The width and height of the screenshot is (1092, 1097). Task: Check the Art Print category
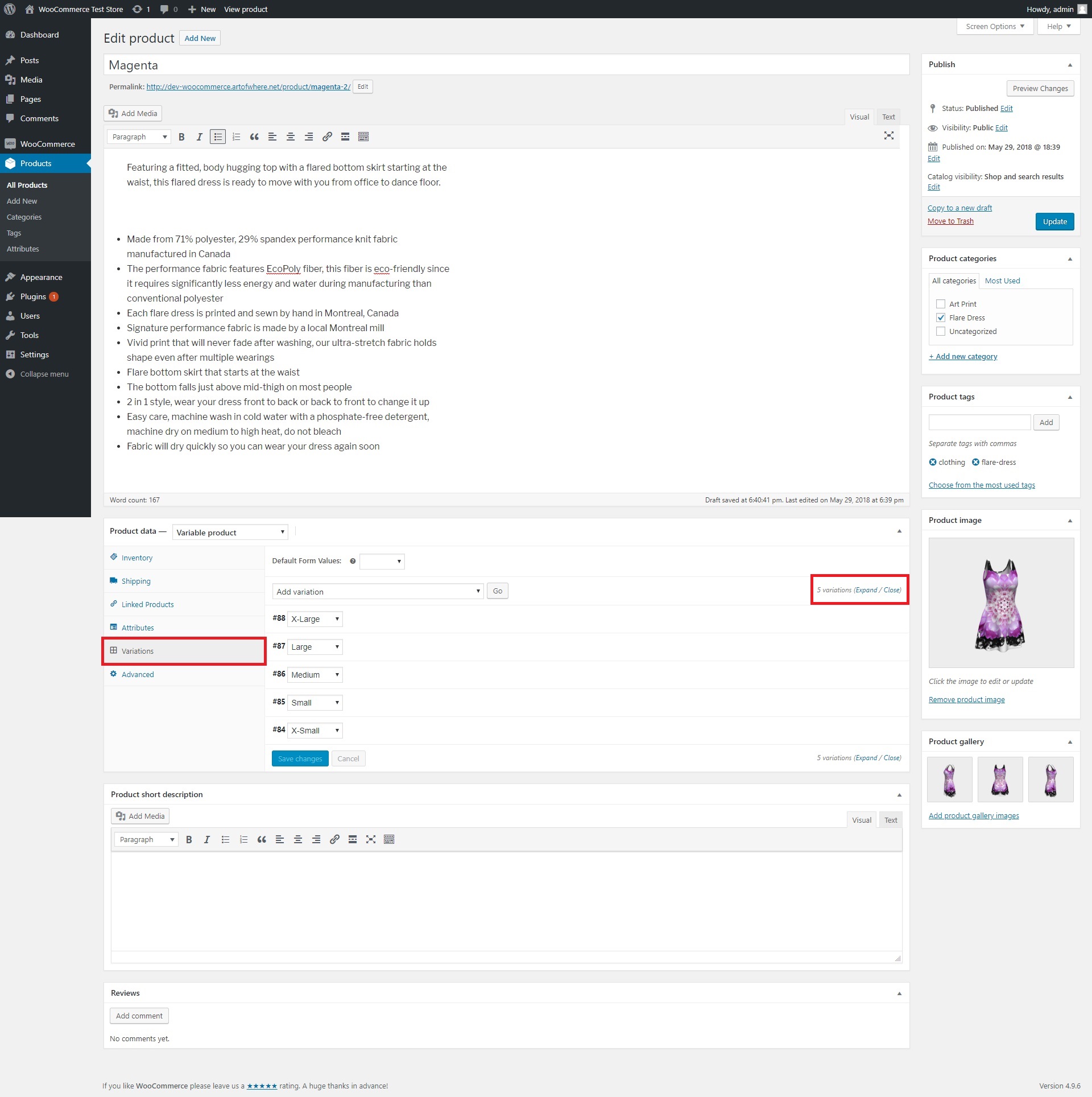point(941,304)
